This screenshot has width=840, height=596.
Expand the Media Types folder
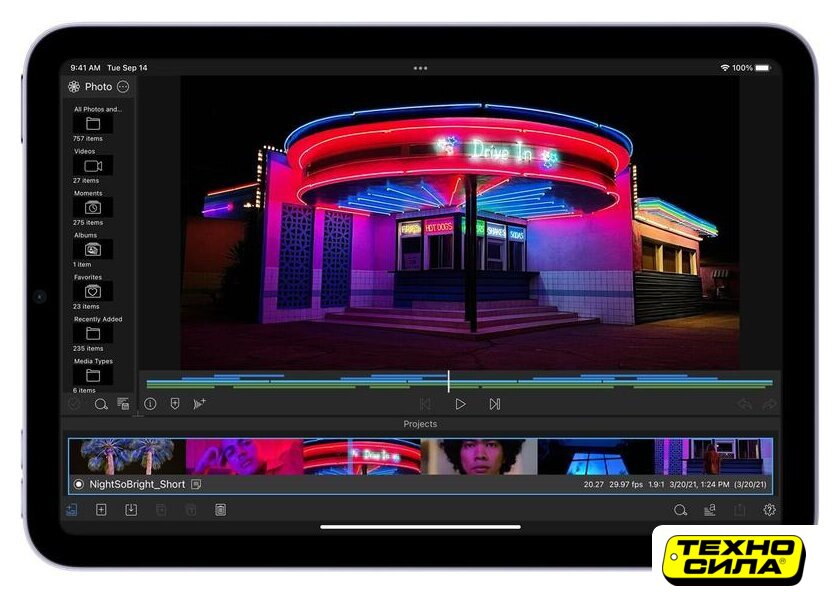click(x=93, y=375)
